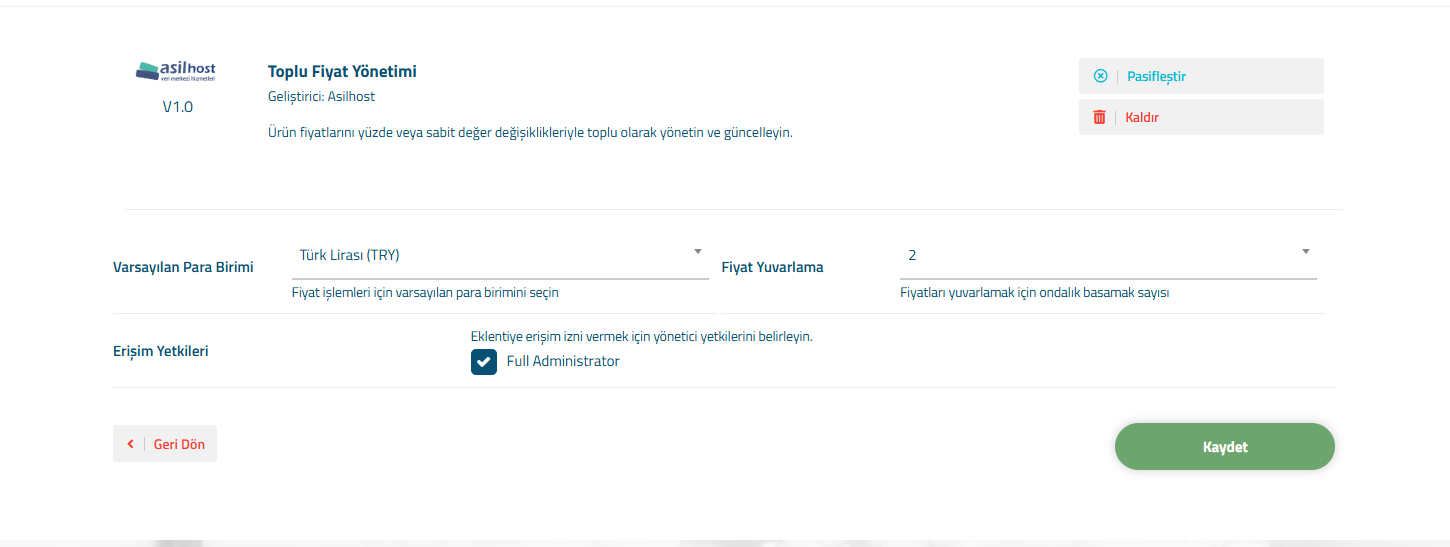Click the red trash icon beside Kaldır
Image resolution: width=1450 pixels, height=547 pixels.
(1100, 117)
